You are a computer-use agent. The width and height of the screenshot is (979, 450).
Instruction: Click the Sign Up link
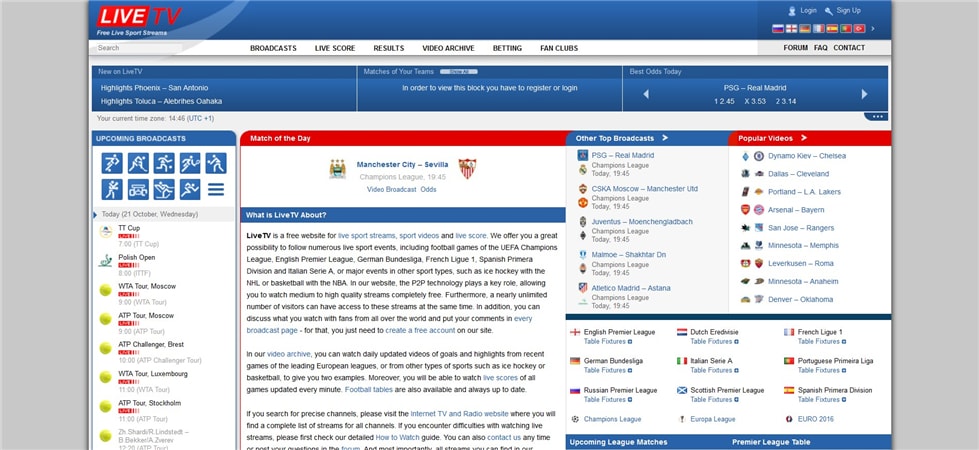[x=849, y=11]
